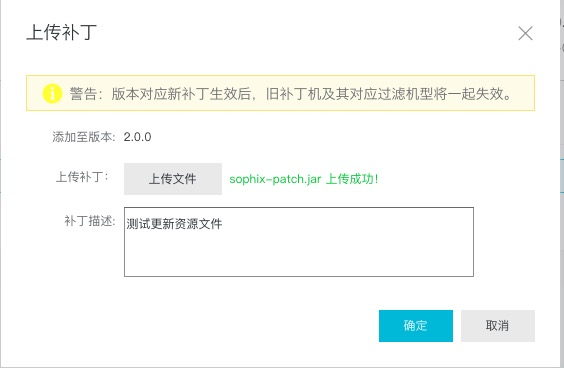Image resolution: width=564 pixels, height=368 pixels.
Task: Click the 补丁描述 field label
Action: tap(90, 221)
